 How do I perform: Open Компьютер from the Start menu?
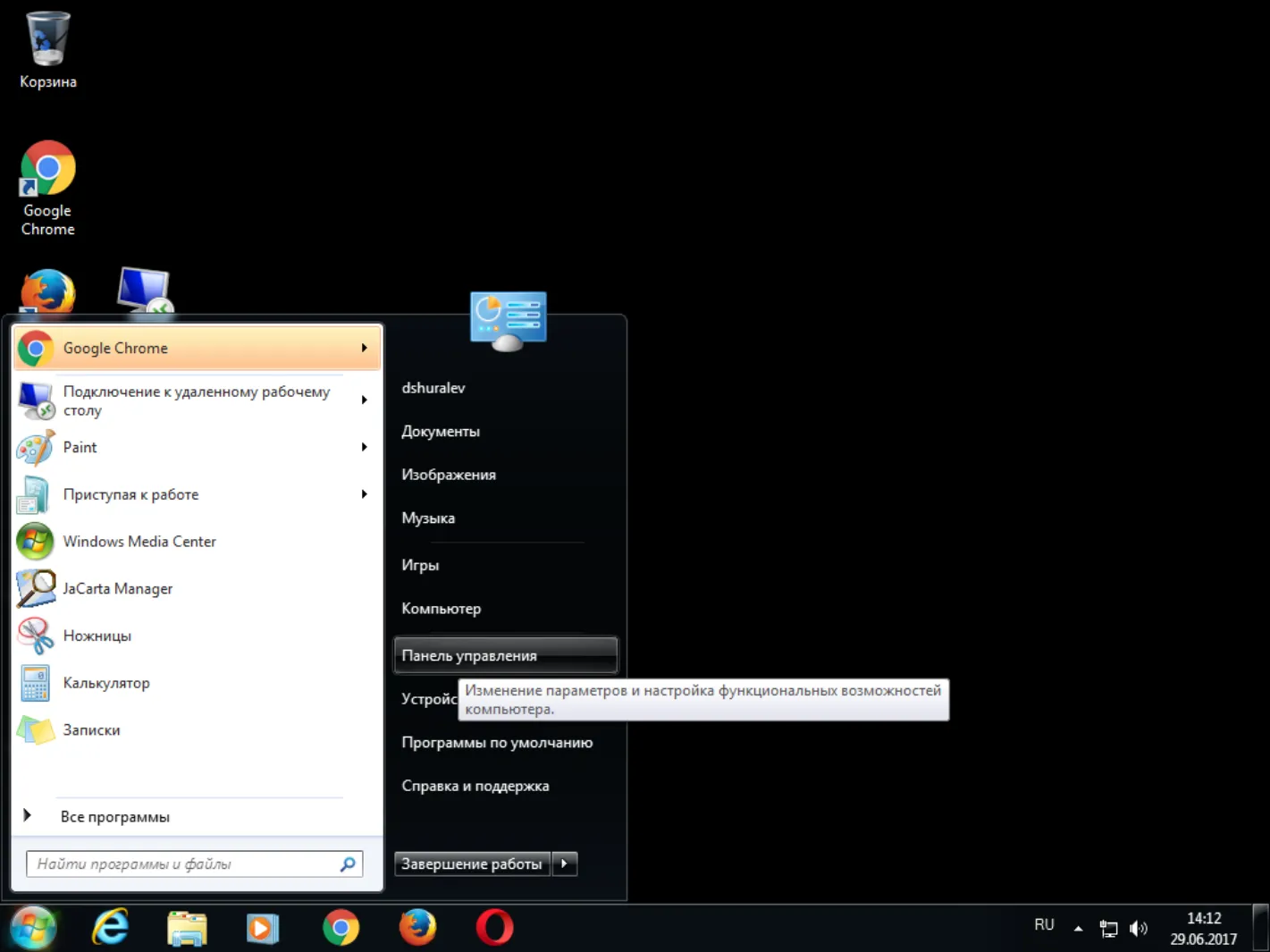click(505, 609)
